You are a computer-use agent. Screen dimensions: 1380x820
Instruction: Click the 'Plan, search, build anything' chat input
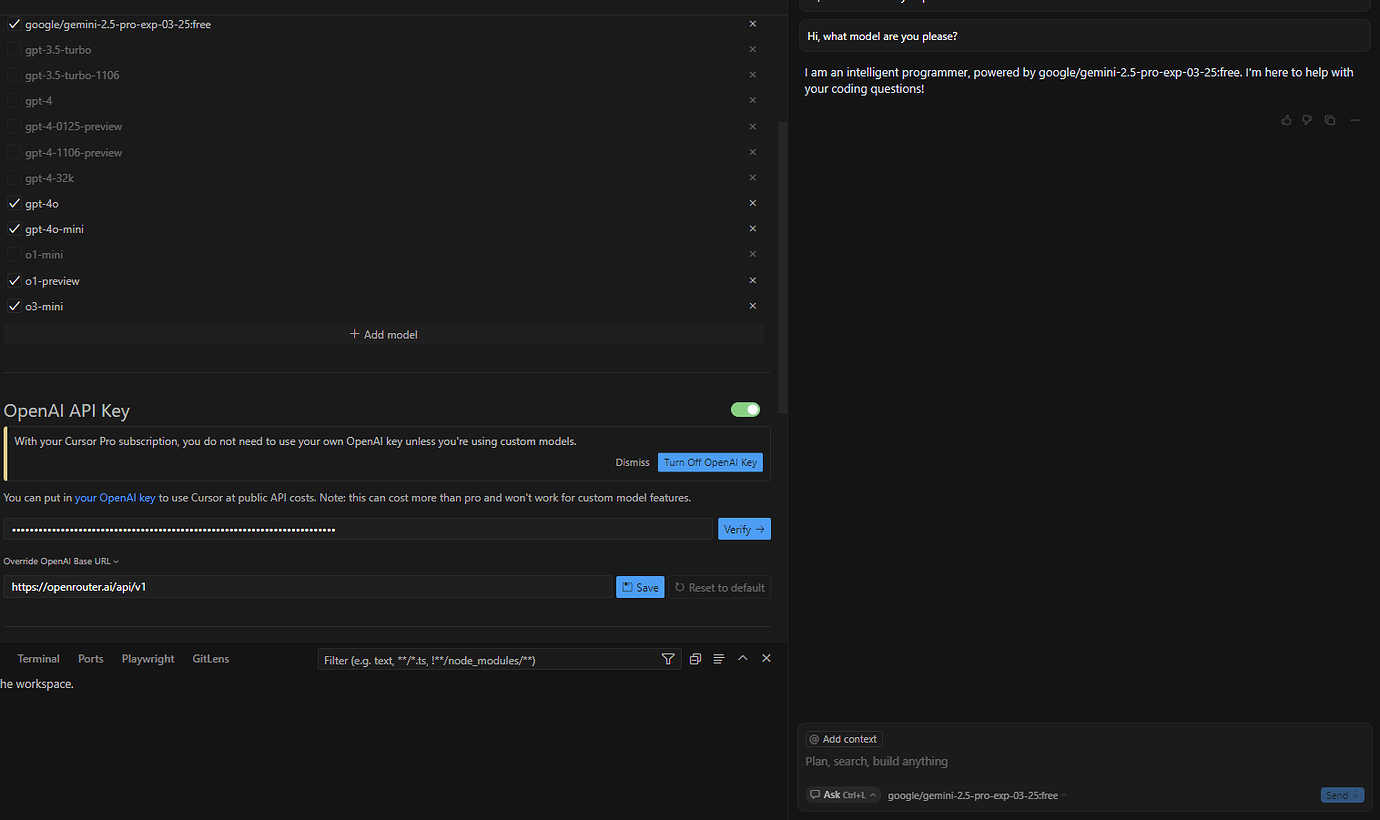1084,761
